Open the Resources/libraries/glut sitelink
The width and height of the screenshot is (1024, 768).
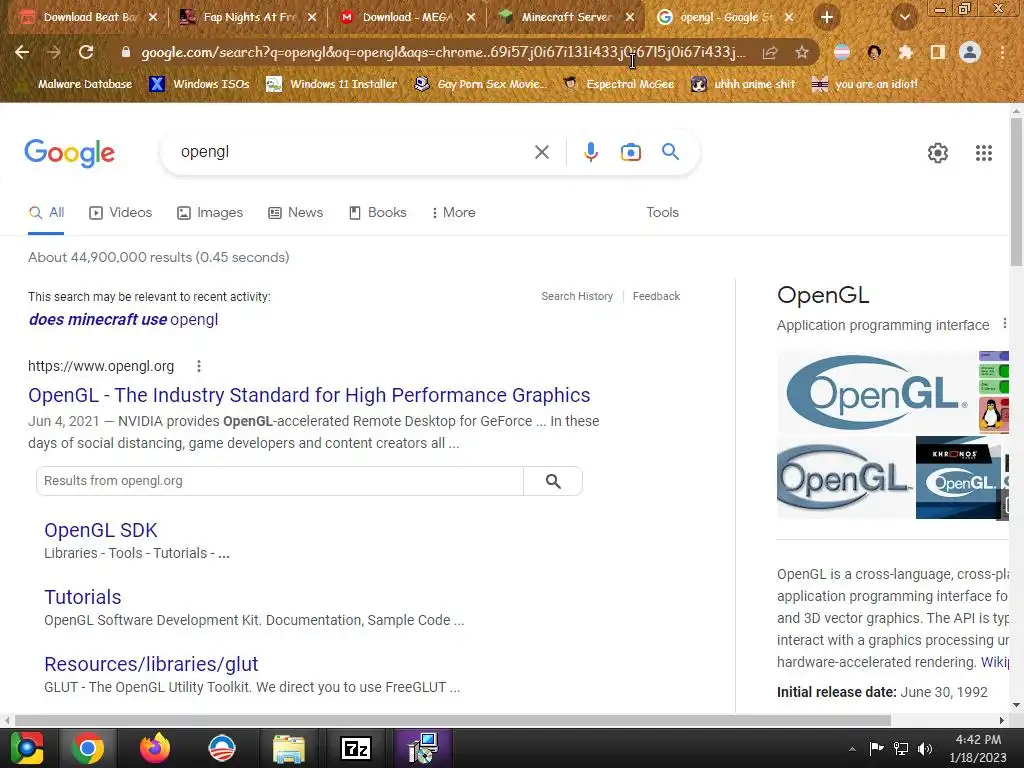pos(151,664)
